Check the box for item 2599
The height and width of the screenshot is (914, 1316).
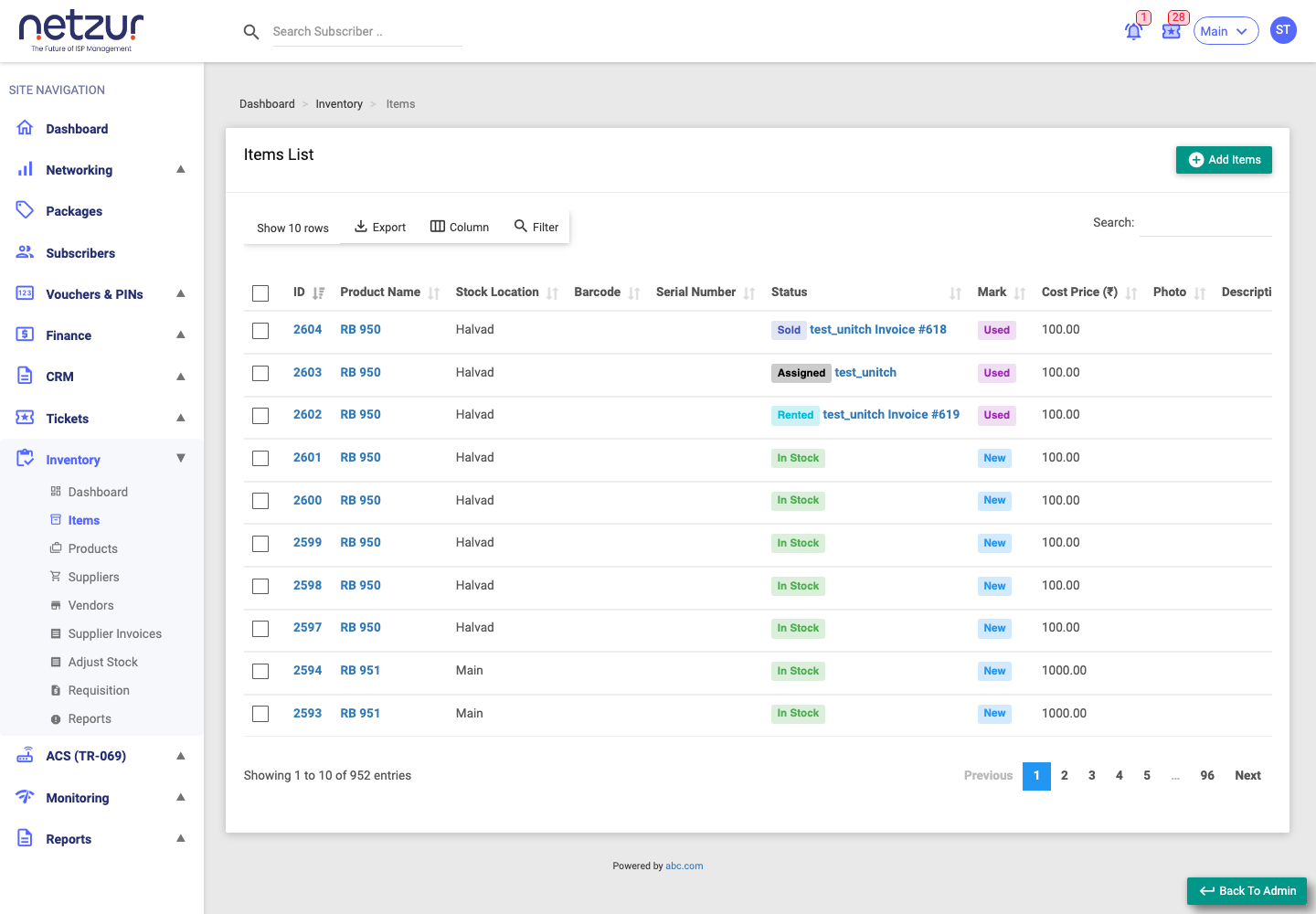point(260,544)
